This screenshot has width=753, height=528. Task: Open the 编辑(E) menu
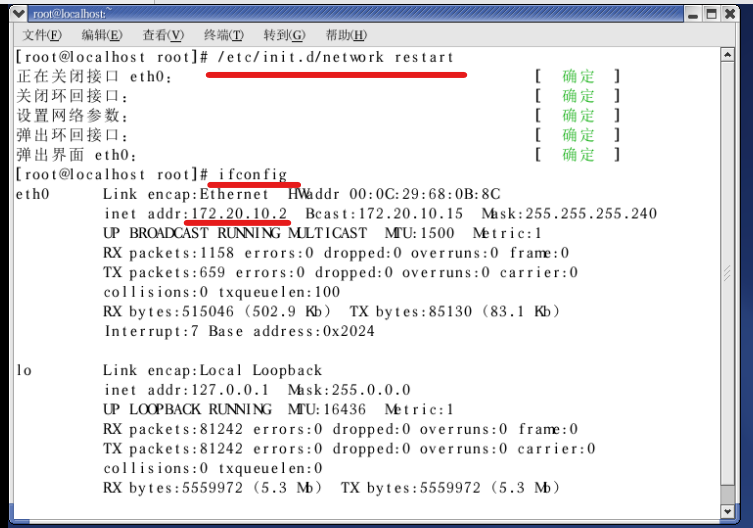pyautogui.click(x=102, y=35)
